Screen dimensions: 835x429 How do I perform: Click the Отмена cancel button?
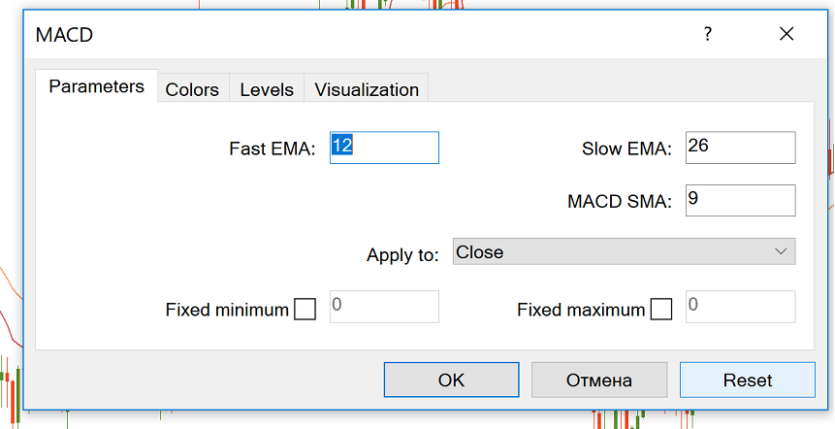pos(599,380)
